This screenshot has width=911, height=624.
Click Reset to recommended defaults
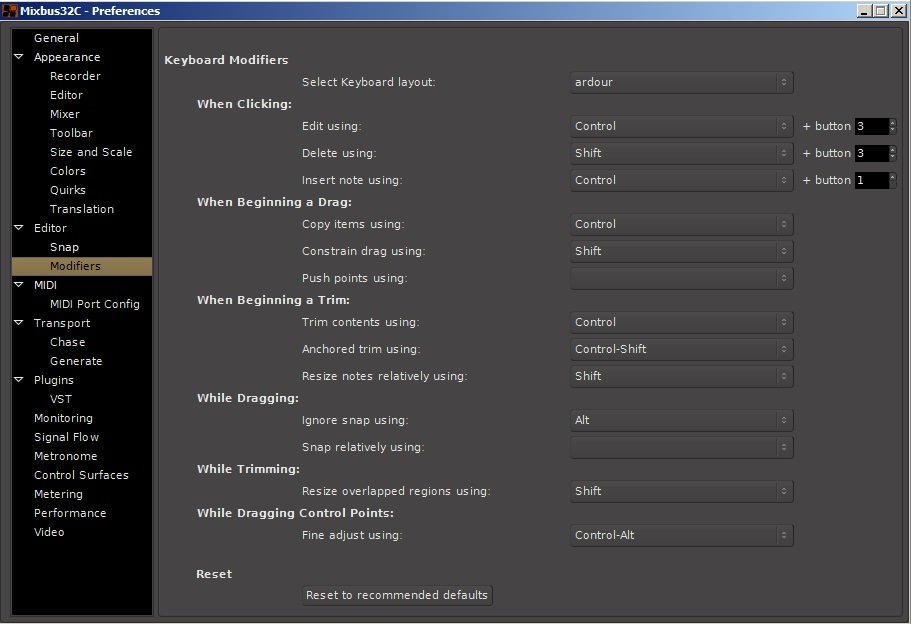tap(397, 596)
